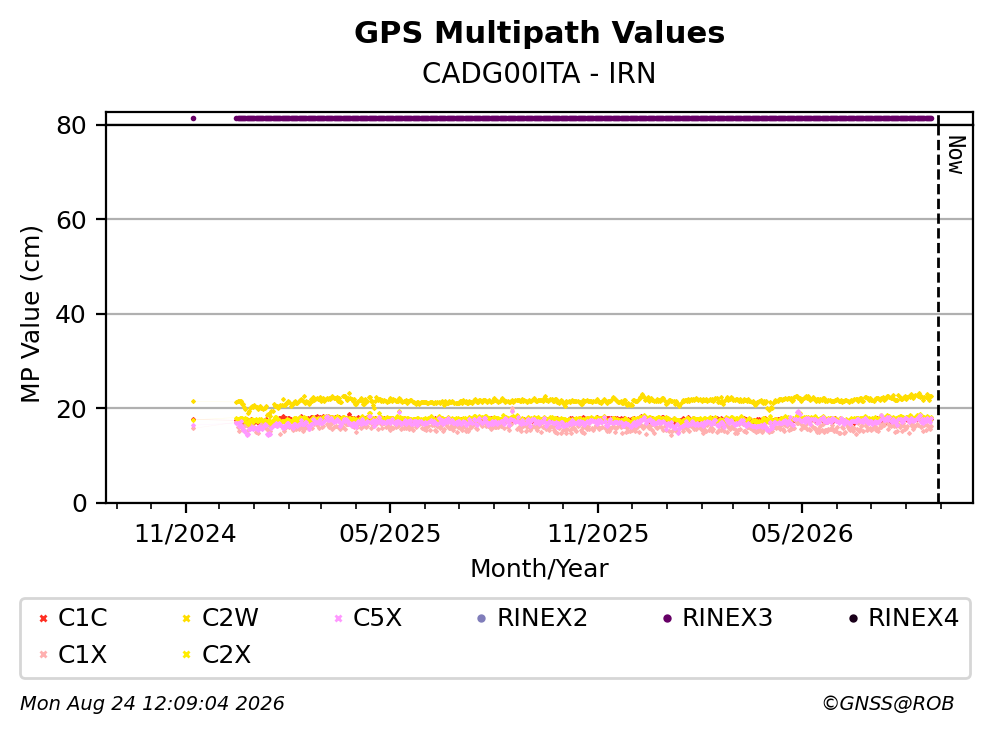This screenshot has width=993, height=734.
Task: Click the RINEX4 dark legend dot
Action: click(853, 618)
